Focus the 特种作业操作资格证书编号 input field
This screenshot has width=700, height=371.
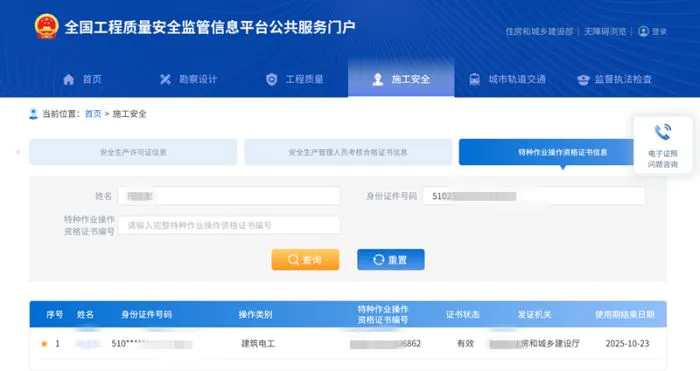[x=229, y=225]
